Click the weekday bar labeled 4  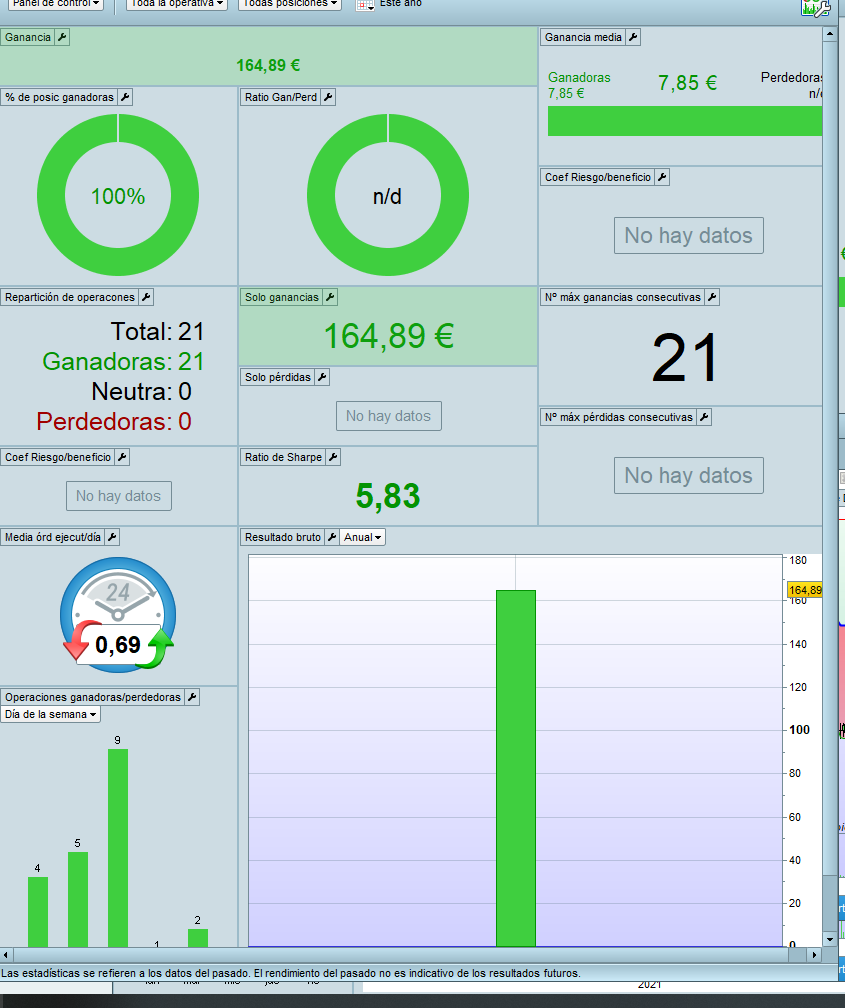click(38, 912)
